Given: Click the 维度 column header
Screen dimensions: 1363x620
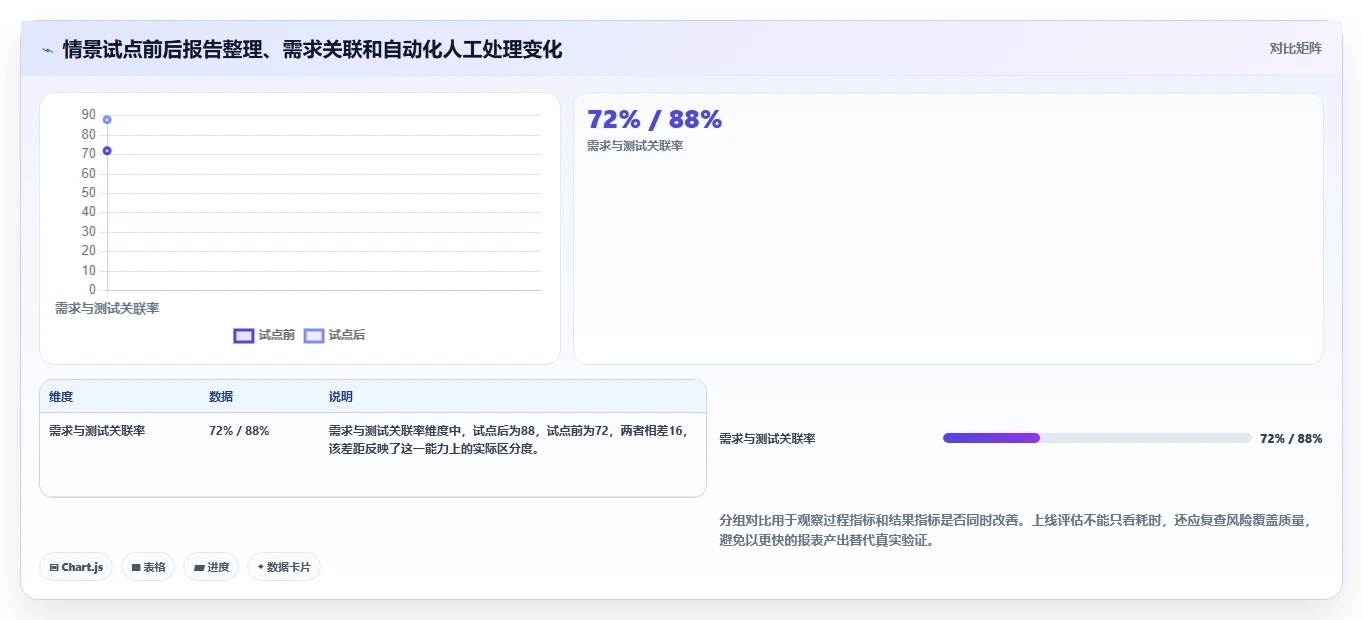Looking at the screenshot, I should [61, 397].
